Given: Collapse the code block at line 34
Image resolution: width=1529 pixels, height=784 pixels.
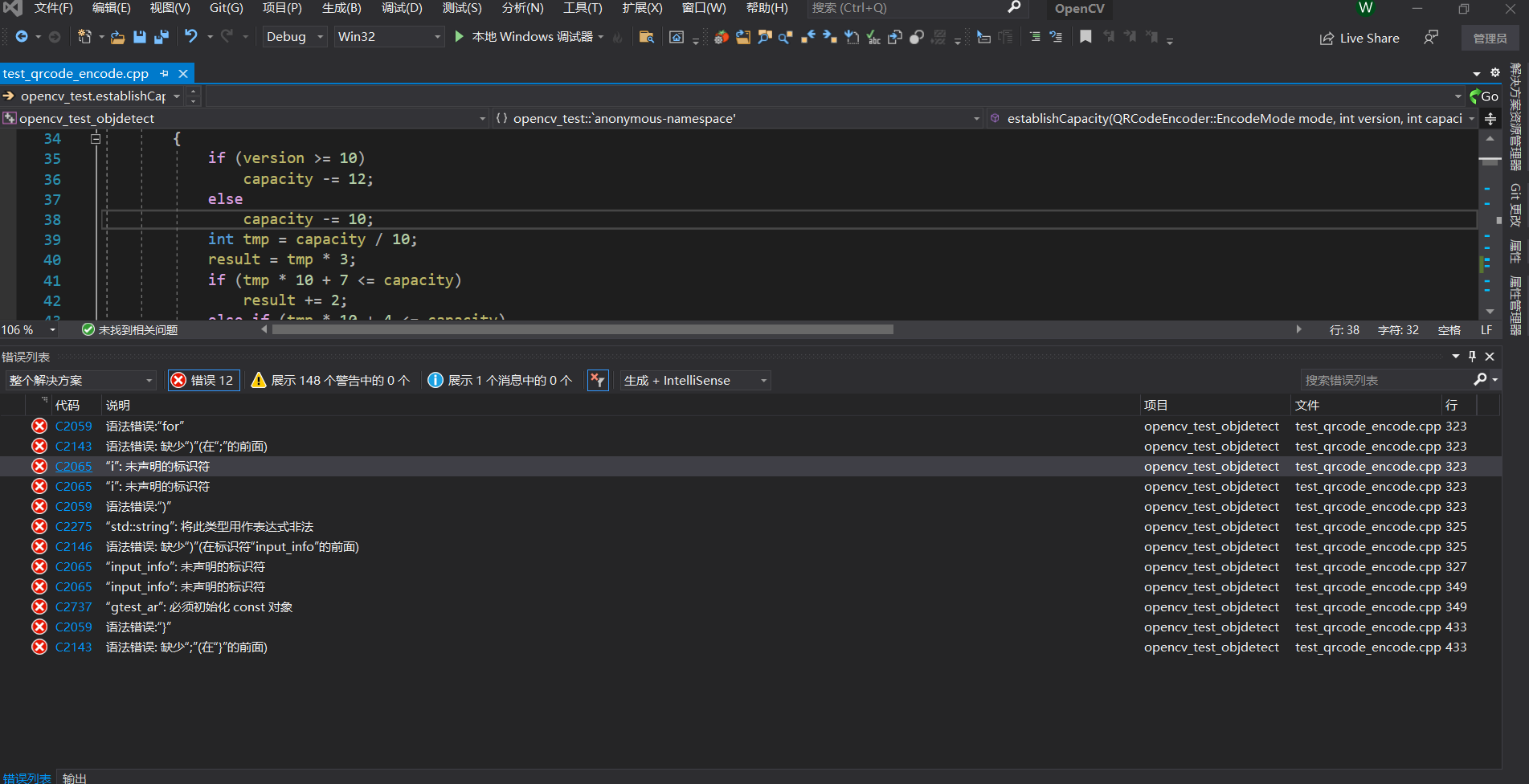Looking at the screenshot, I should (x=96, y=138).
